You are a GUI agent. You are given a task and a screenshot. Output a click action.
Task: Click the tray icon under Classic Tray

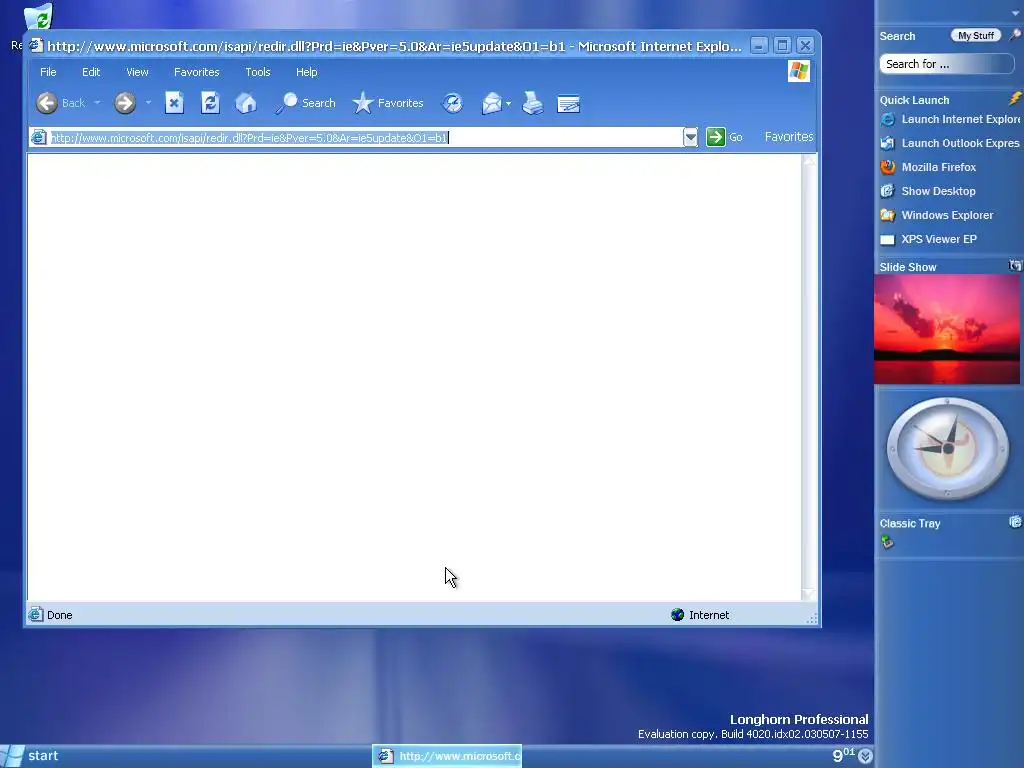(x=887, y=542)
